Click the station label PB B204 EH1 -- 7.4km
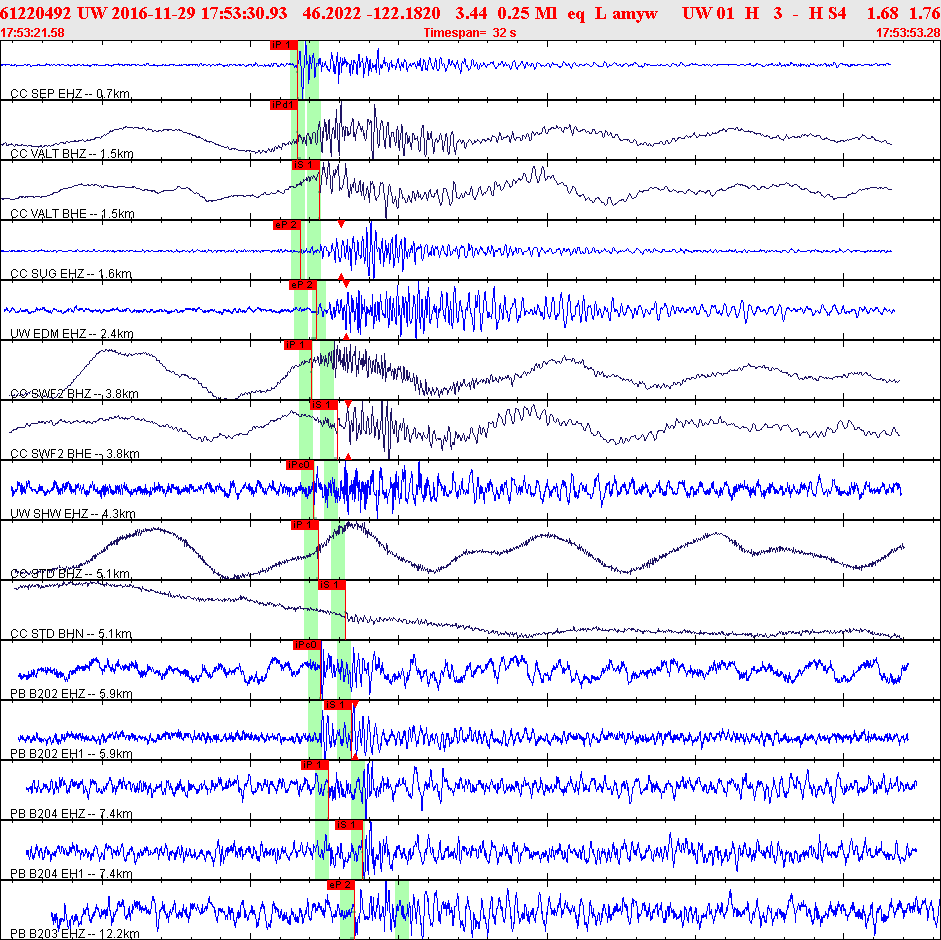 click(71, 874)
